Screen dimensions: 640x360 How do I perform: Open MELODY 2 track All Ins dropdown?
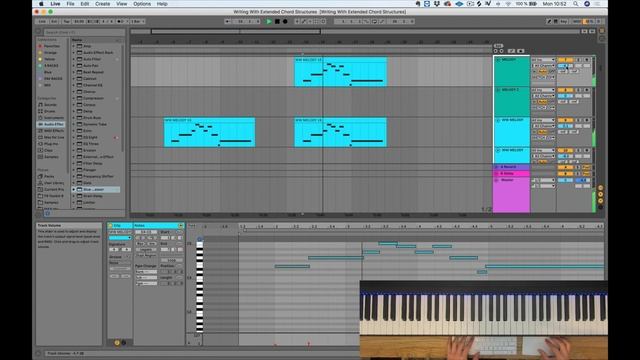coord(543,90)
